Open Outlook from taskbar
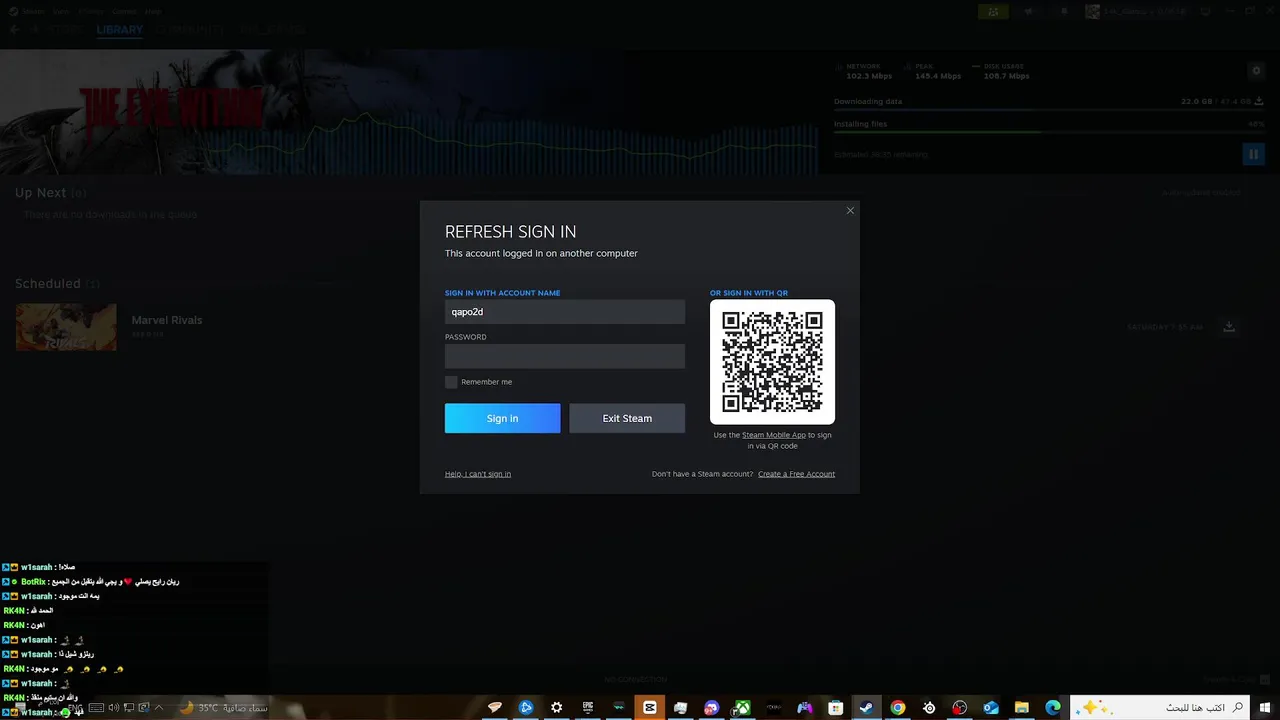 pyautogui.click(x=991, y=707)
